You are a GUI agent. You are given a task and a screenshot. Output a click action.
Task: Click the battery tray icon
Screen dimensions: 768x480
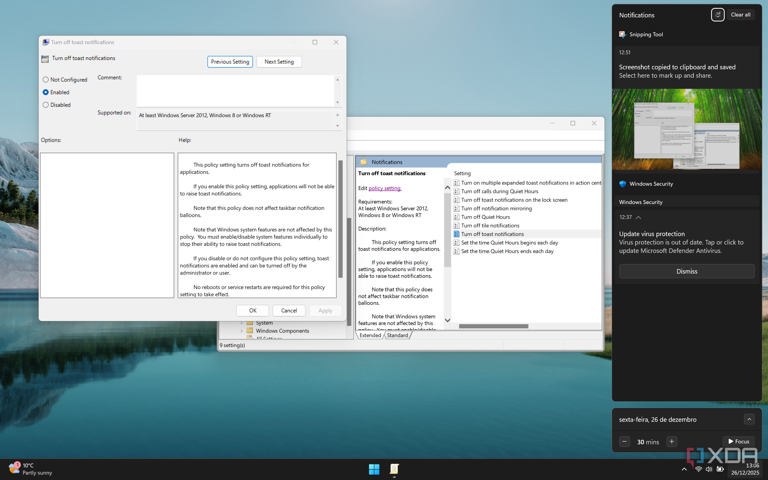click(720, 469)
